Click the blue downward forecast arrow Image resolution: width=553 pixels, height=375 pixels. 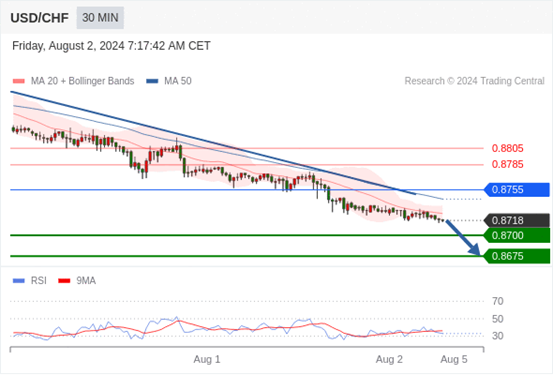(463, 237)
